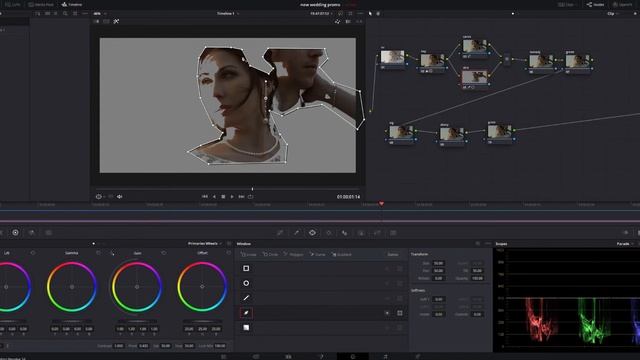Toggle mask mode on the Curve window row
The height and width of the screenshot is (360, 640).
pyautogui.click(x=400, y=313)
